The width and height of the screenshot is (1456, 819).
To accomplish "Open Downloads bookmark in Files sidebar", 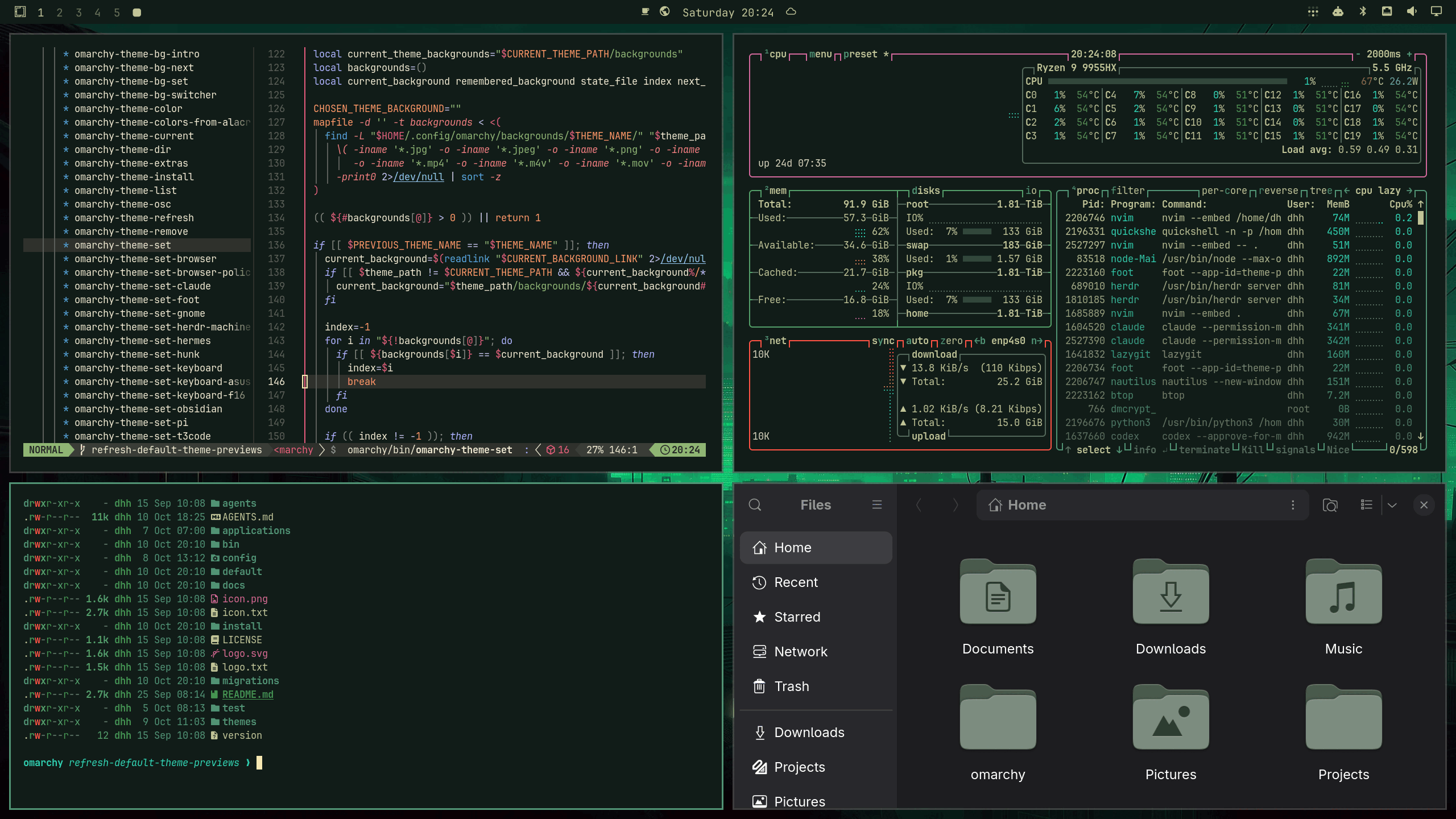I will (816, 733).
